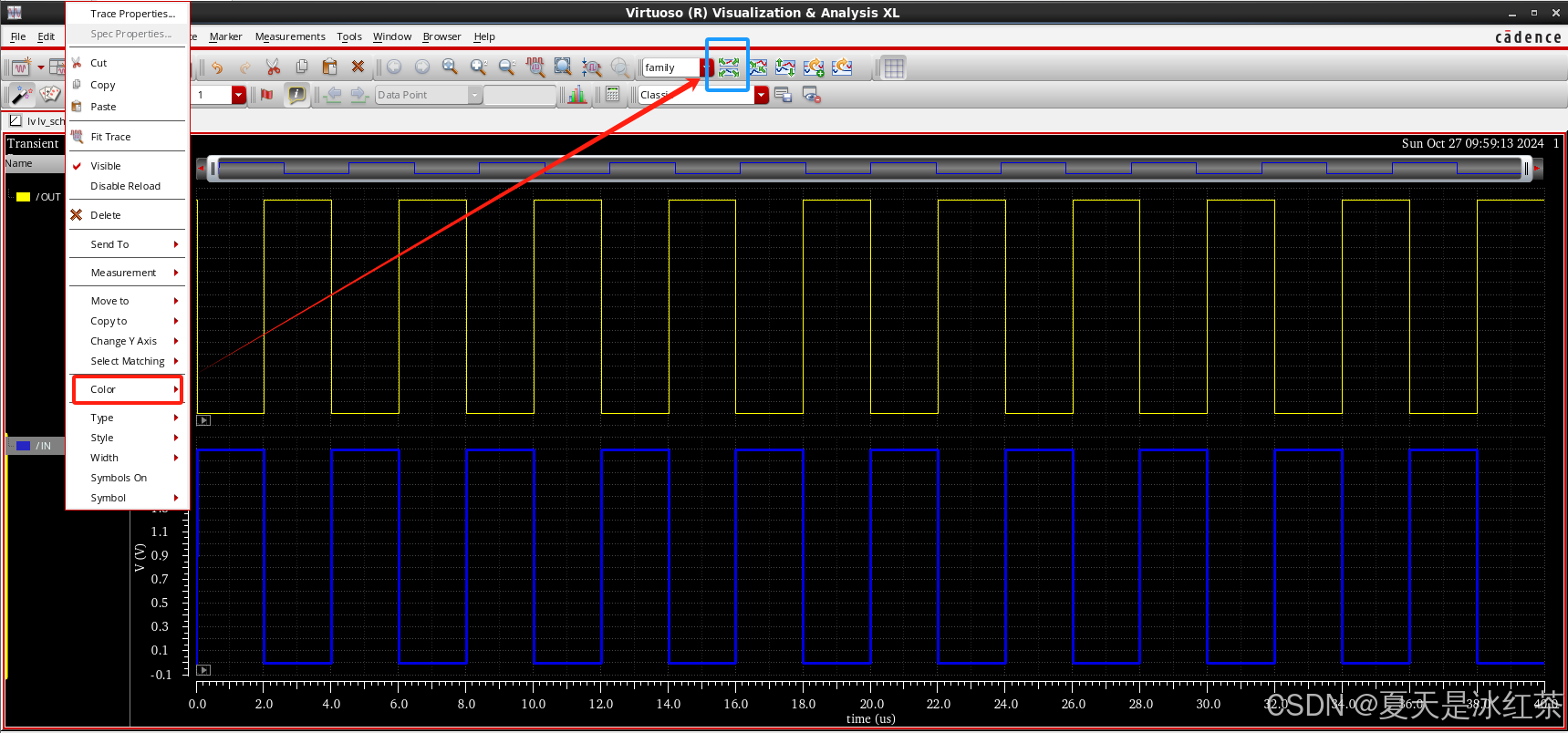The width and height of the screenshot is (1568, 733).
Task: Click the combine strips crossing-arrows icon
Action: pyautogui.click(x=757, y=67)
